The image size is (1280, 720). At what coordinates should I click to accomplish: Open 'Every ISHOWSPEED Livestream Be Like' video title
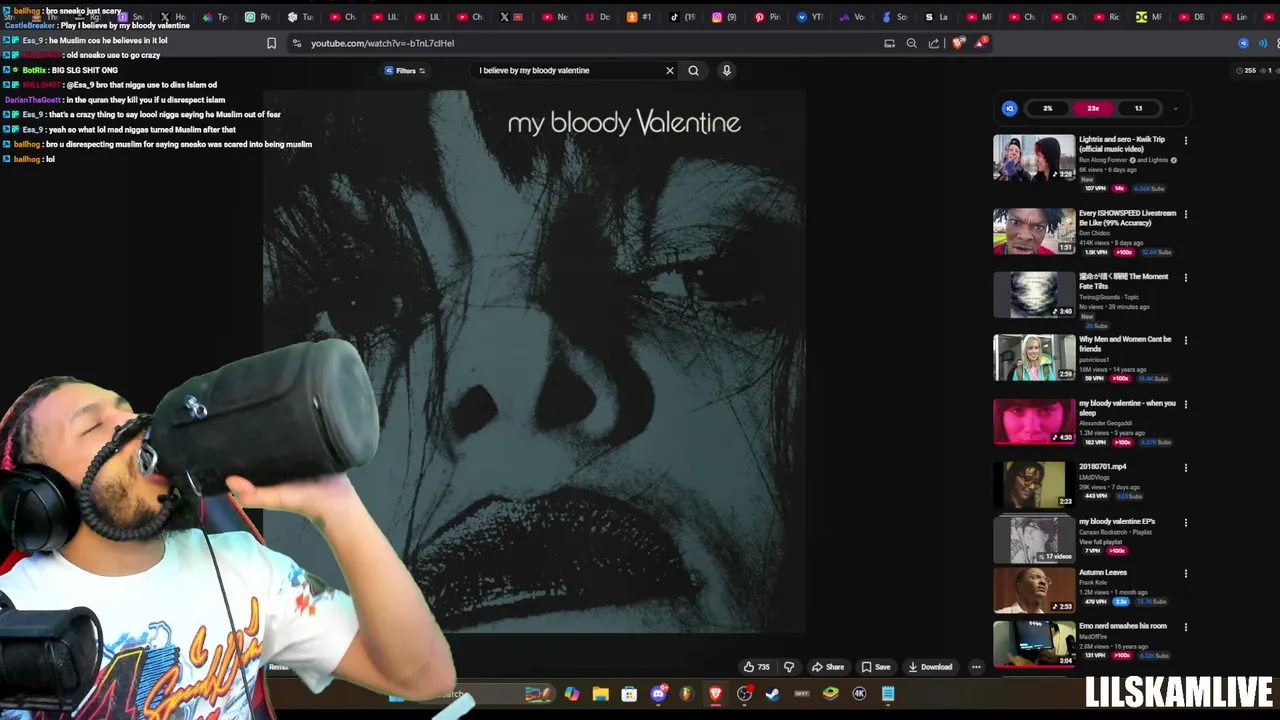[x=1127, y=218]
